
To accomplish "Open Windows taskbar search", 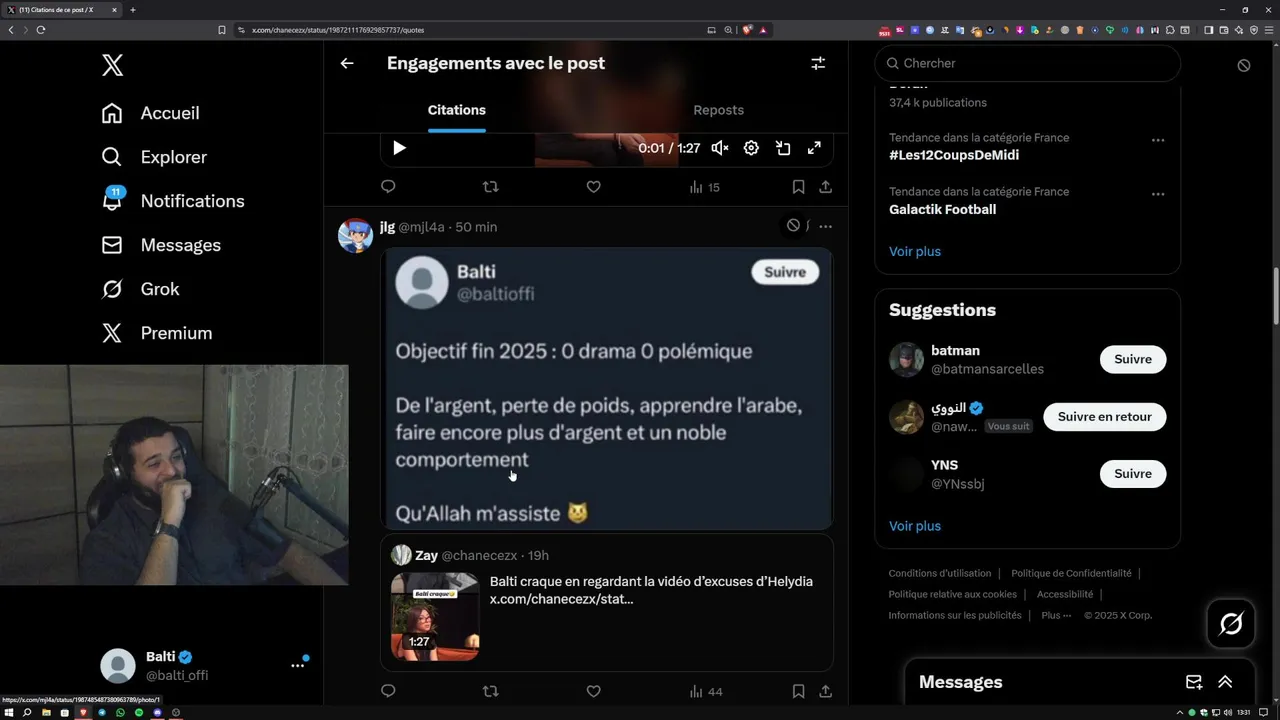I will click(x=27, y=713).
